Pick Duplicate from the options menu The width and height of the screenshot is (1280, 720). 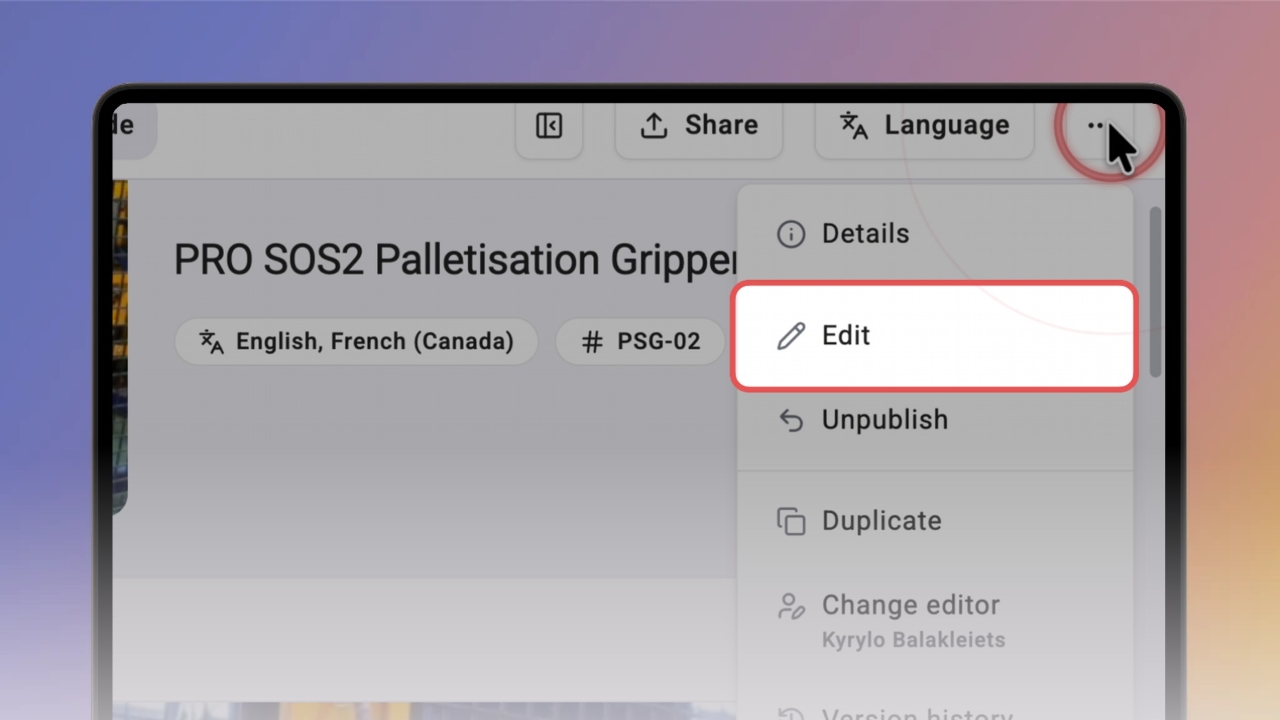click(935, 521)
